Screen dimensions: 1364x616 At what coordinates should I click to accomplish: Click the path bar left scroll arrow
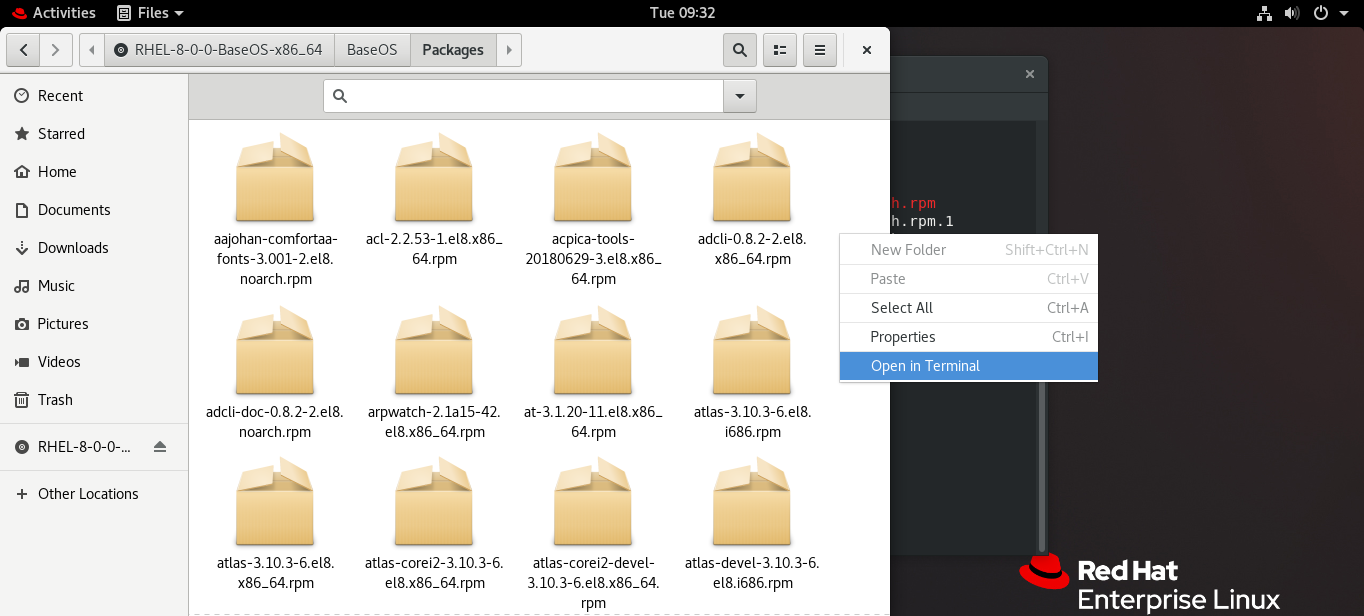click(91, 50)
